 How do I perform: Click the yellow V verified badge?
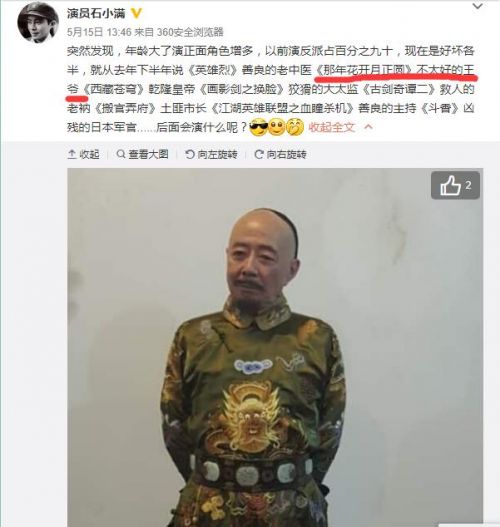coord(136,13)
